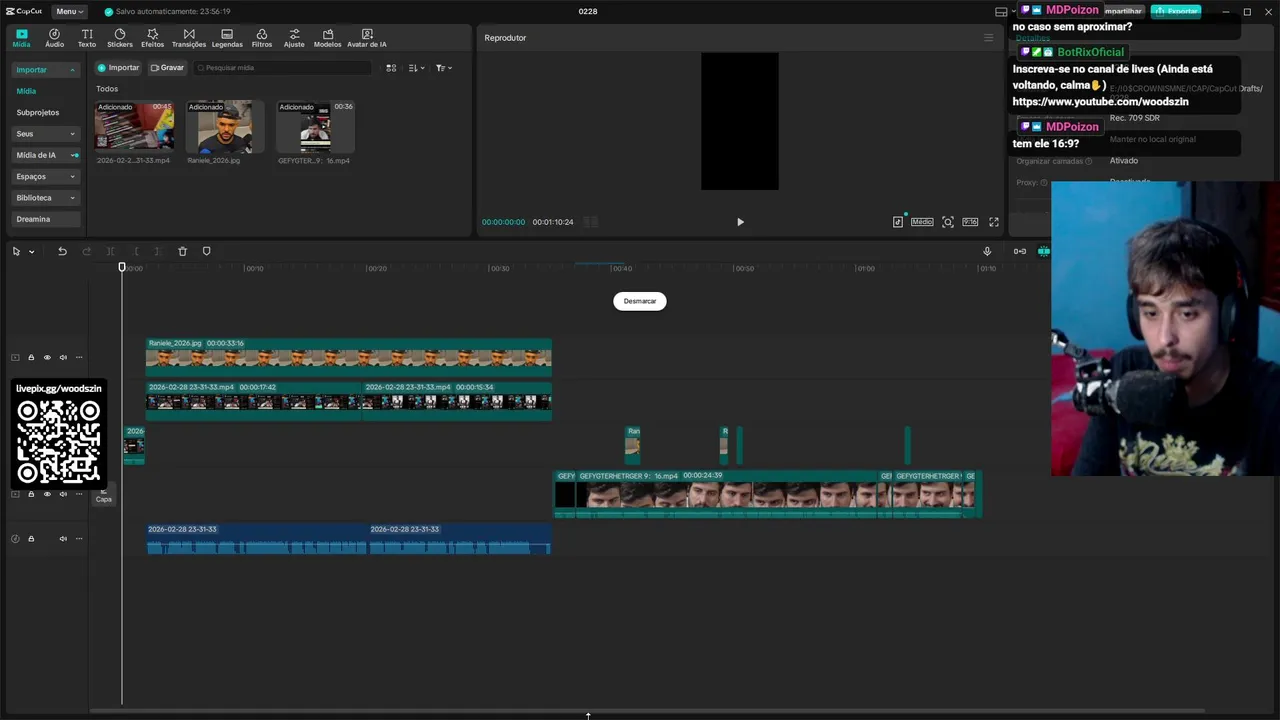The image size is (1280, 720).
Task: Delete the selected clip with trash icon
Action: click(182, 251)
